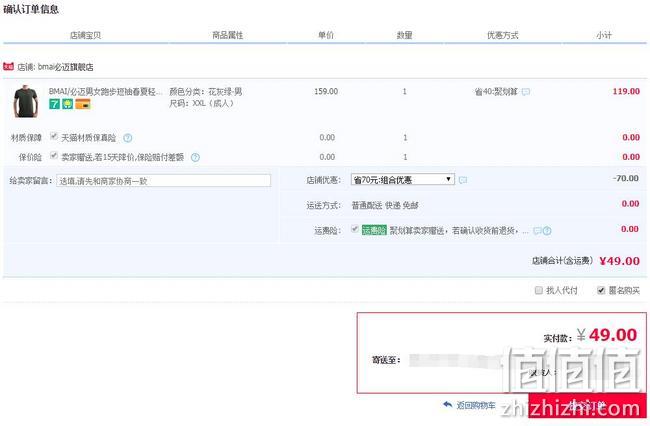The height and width of the screenshot is (426, 650).
Task: Click the Tmall store logo icon
Action: point(8,66)
